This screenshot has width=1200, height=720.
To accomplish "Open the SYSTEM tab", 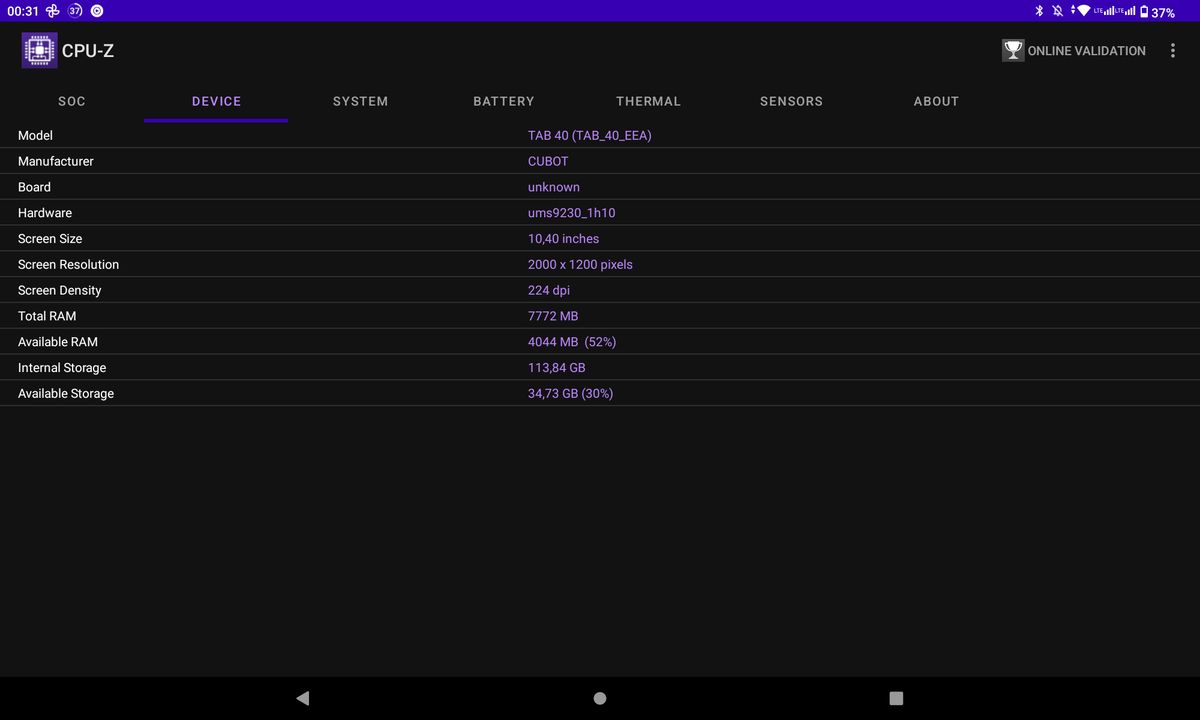I will tap(360, 101).
